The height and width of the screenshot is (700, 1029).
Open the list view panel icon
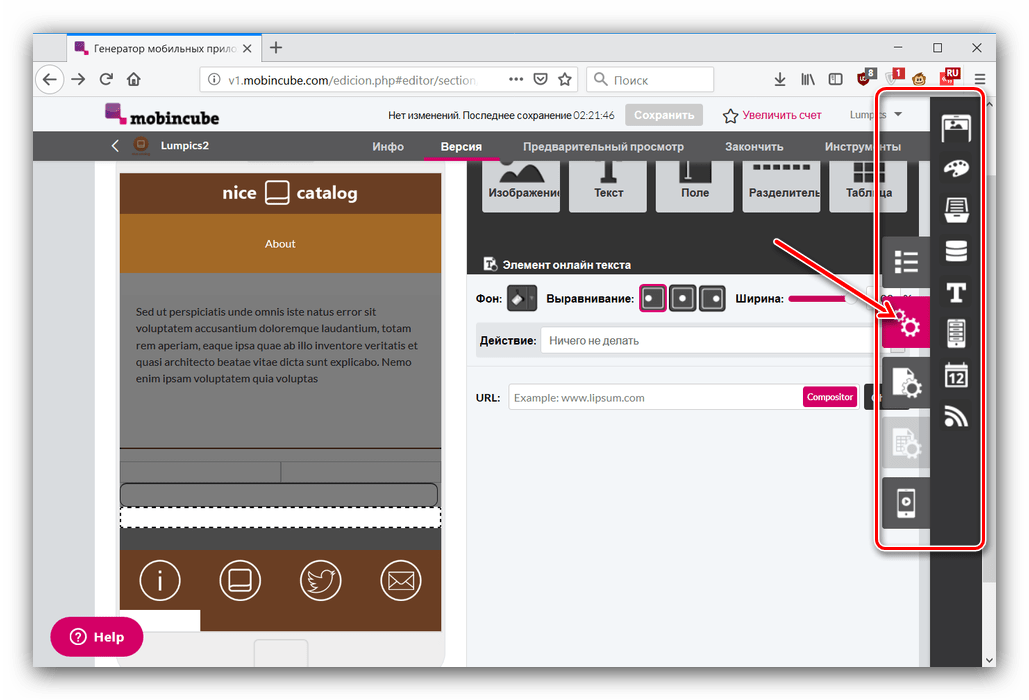pyautogui.click(x=906, y=262)
